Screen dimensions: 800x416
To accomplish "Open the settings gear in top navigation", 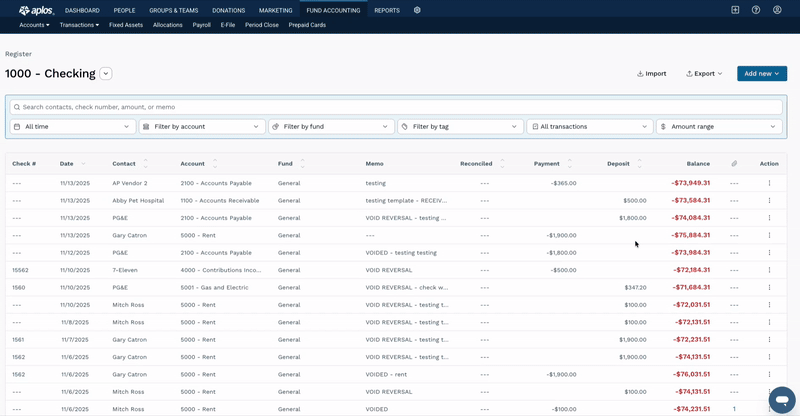I will pyautogui.click(x=417, y=10).
